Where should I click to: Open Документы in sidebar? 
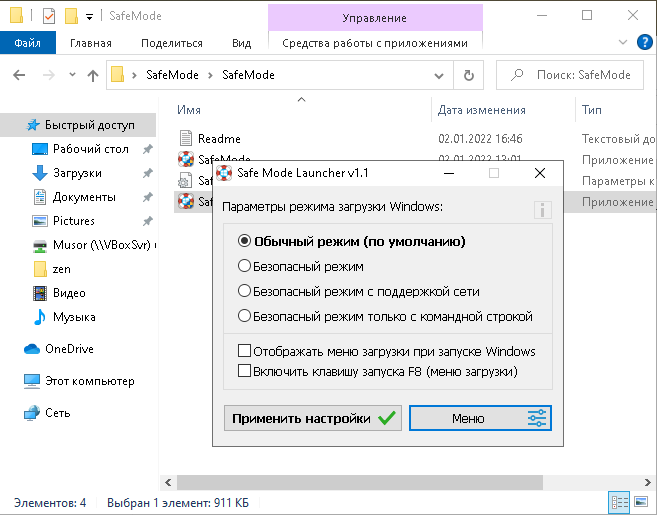[84, 197]
